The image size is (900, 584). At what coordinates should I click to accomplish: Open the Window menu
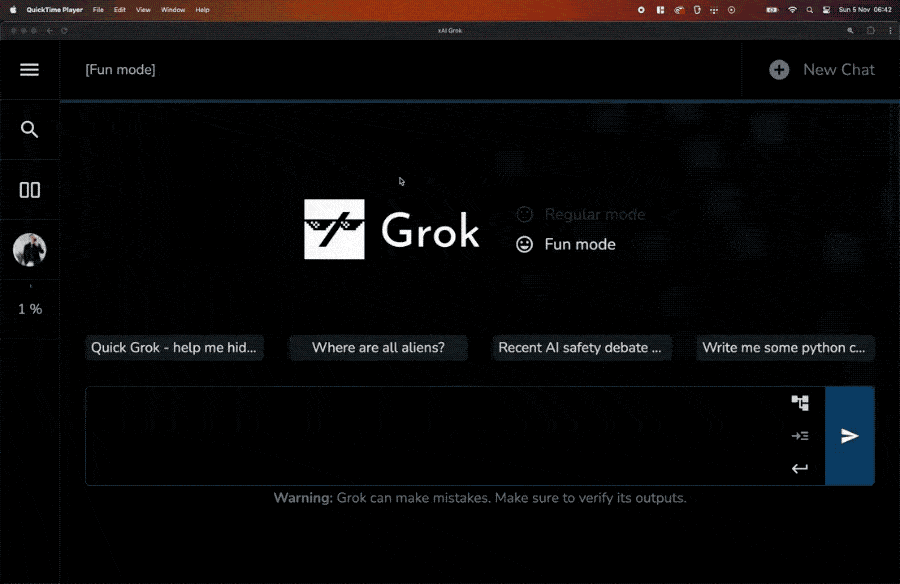click(x=173, y=10)
